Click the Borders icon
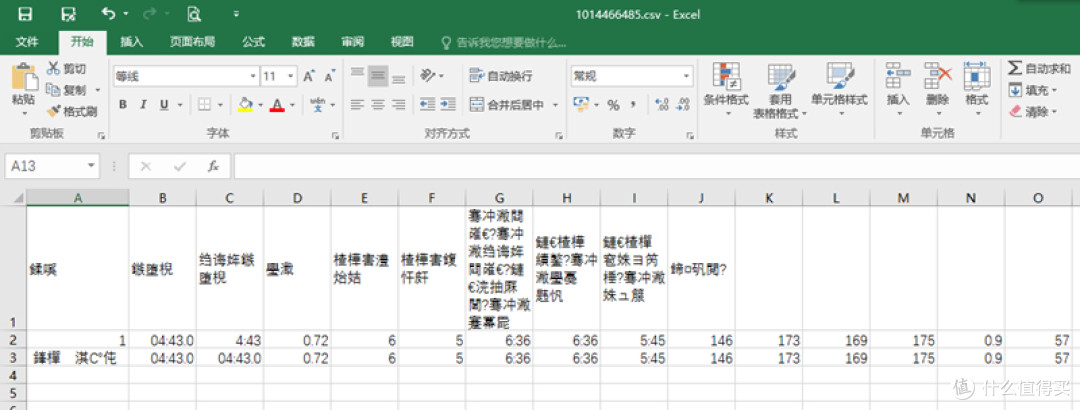This screenshot has width=1080, height=410. coord(205,105)
